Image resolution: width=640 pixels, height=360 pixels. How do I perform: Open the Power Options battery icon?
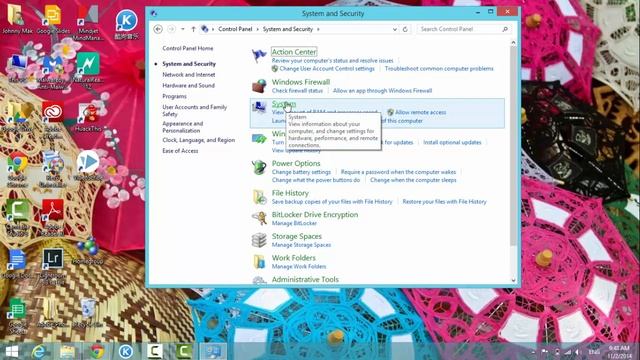pos(259,167)
